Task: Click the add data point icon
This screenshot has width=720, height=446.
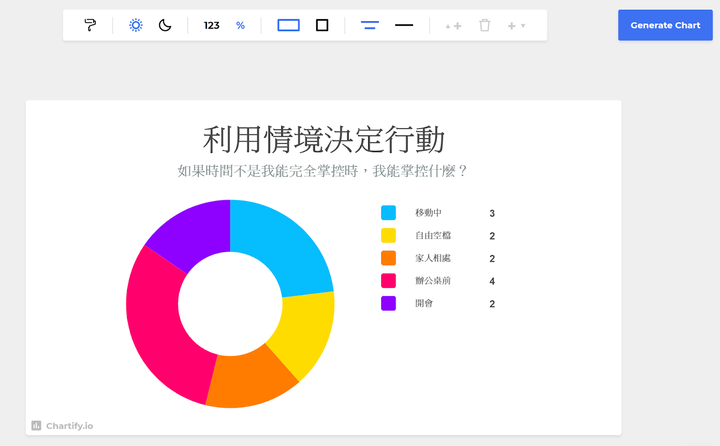Action: click(453, 26)
